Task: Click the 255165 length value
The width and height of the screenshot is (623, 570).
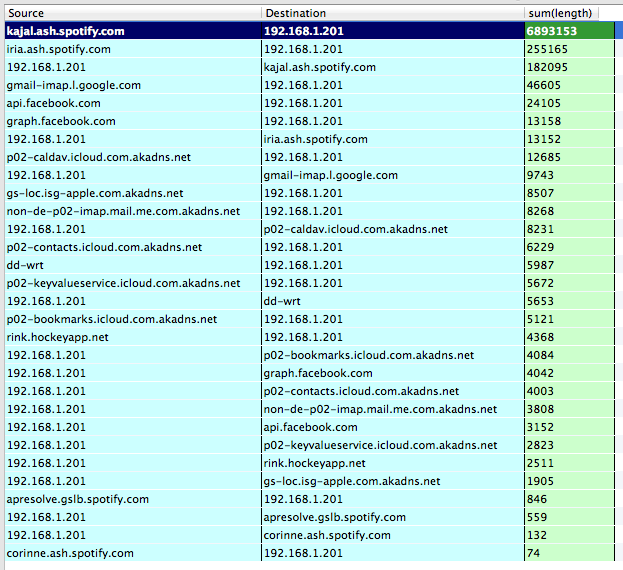Action: 547,49
